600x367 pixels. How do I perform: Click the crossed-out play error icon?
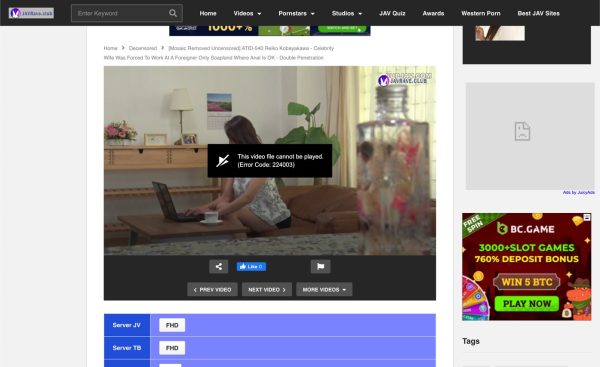point(222,161)
